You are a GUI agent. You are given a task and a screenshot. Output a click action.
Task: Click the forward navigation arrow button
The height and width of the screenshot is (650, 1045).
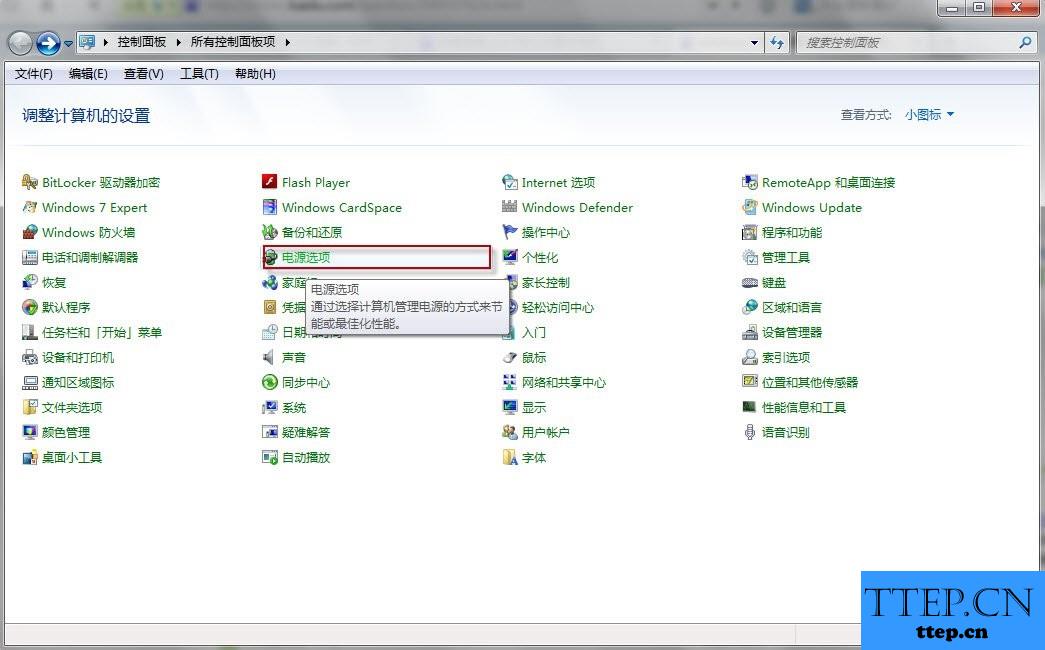click(x=48, y=44)
